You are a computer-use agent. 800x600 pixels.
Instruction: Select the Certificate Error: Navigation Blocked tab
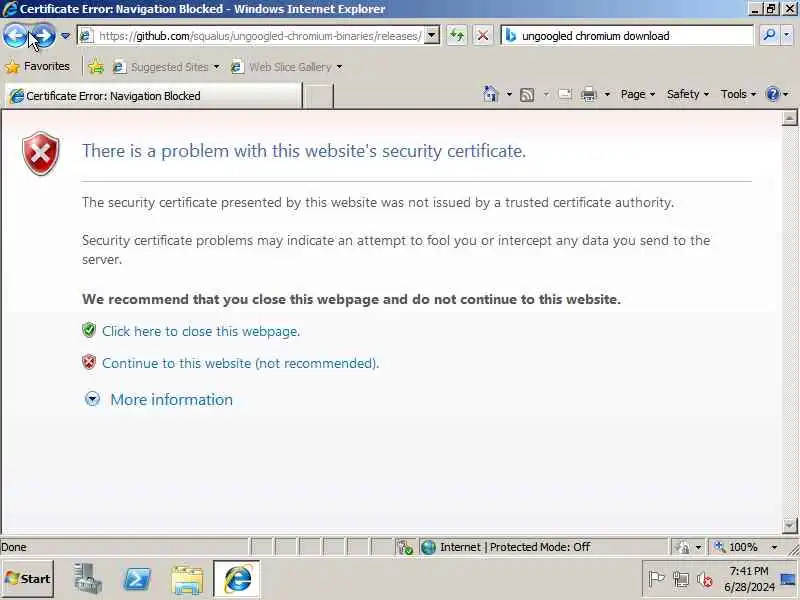click(x=153, y=96)
